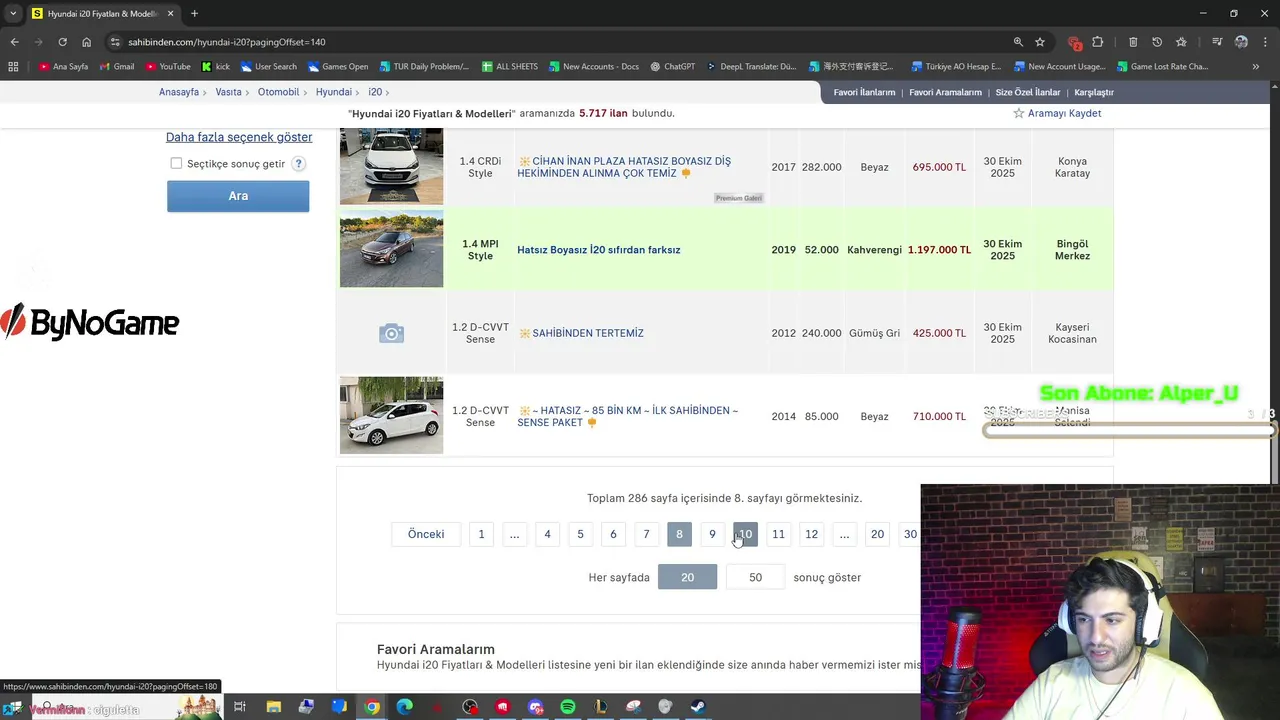Open the Extensions puzzle menu
Screen dimensions: 1280x720
point(1098,42)
